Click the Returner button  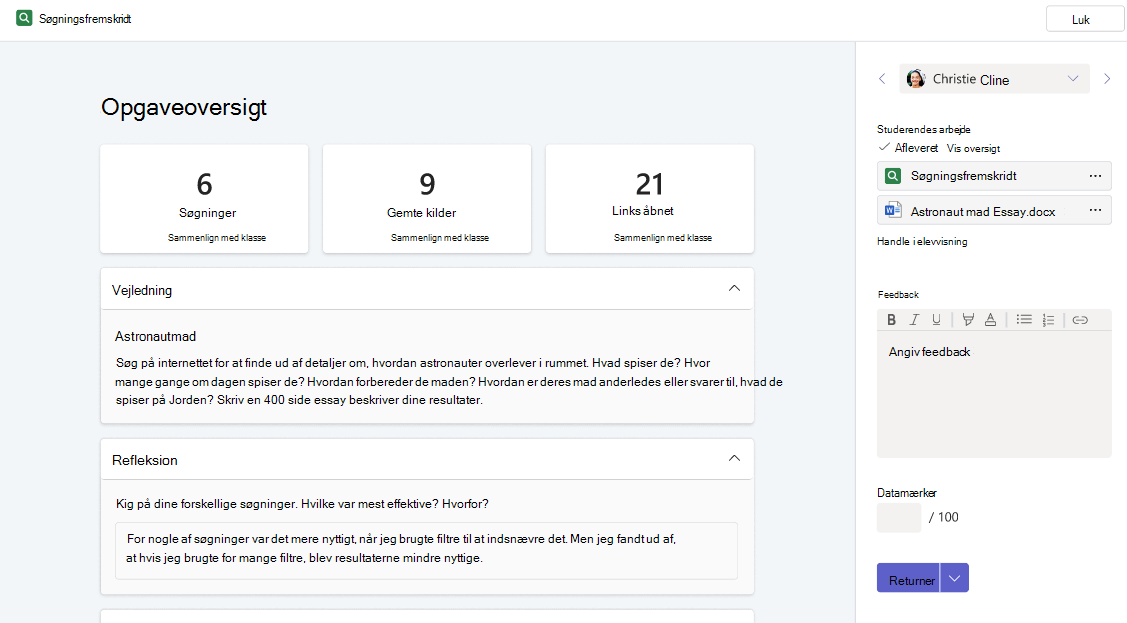point(908,578)
